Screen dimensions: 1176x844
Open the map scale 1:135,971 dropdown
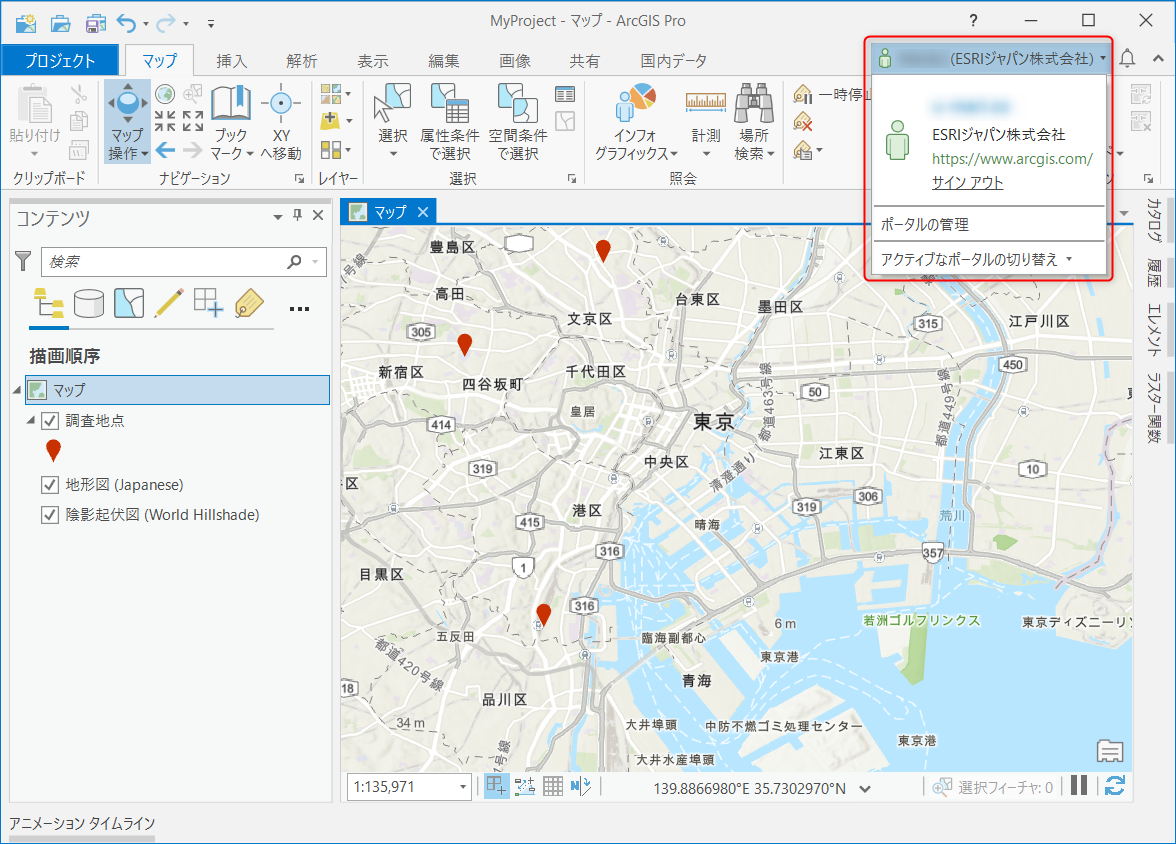tap(463, 787)
